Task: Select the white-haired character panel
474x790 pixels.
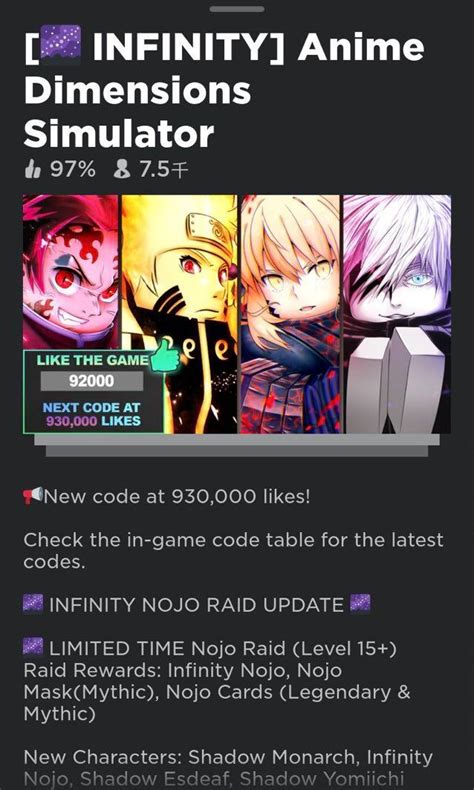Action: [397, 314]
